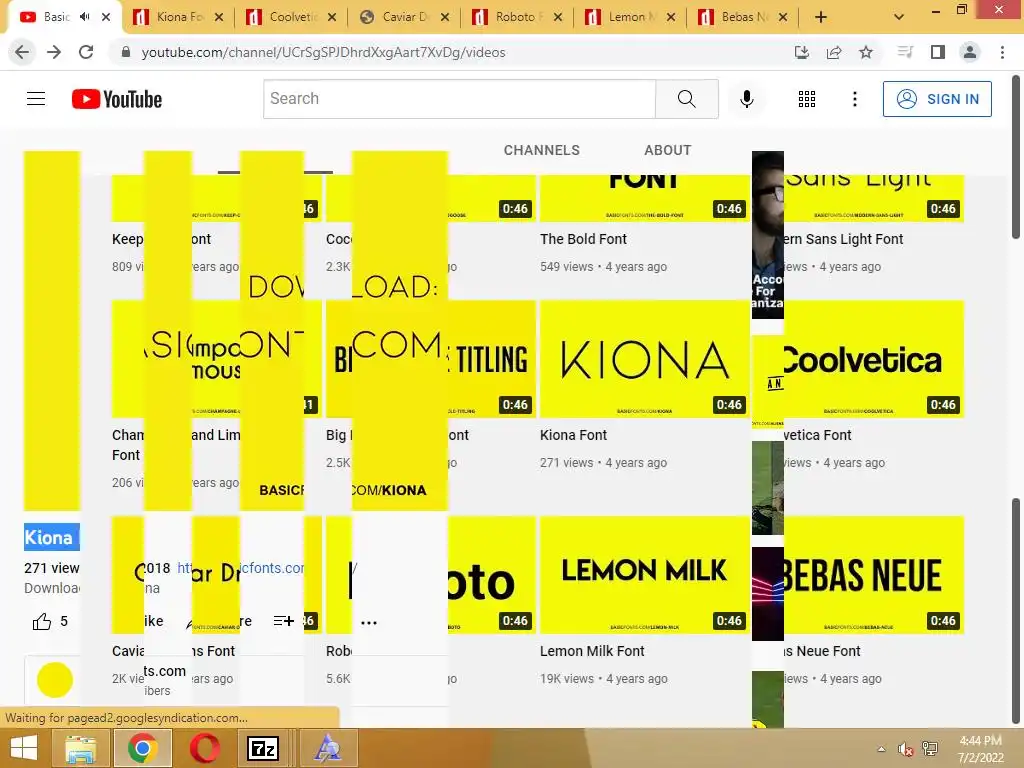Switch to the CHANNELS tab
The height and width of the screenshot is (768, 1024).
point(541,150)
